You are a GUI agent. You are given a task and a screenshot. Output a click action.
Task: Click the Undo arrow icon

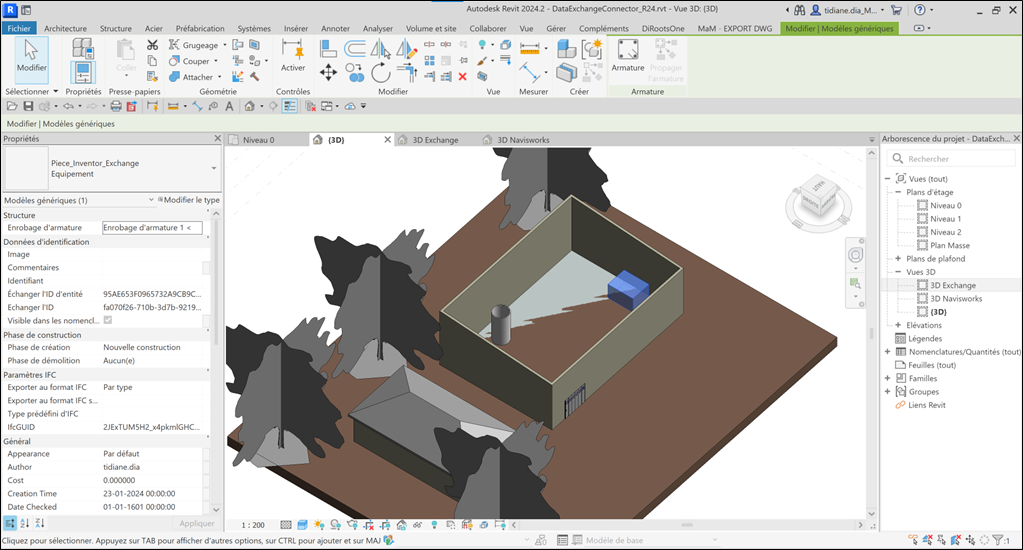(68, 106)
